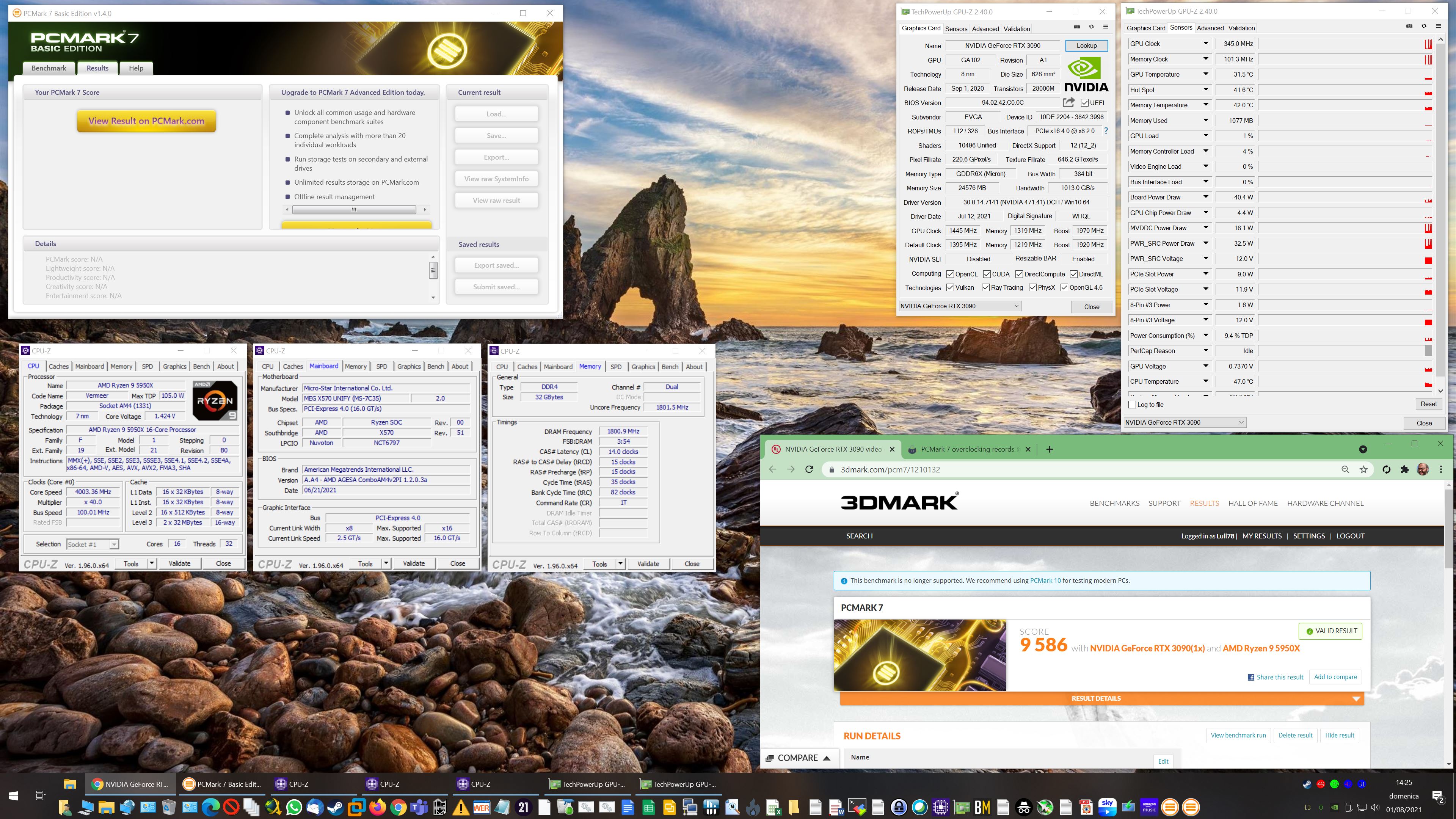Open the Board Power Draw sensor dropdown
The height and width of the screenshot is (819, 1456).
1206,197
